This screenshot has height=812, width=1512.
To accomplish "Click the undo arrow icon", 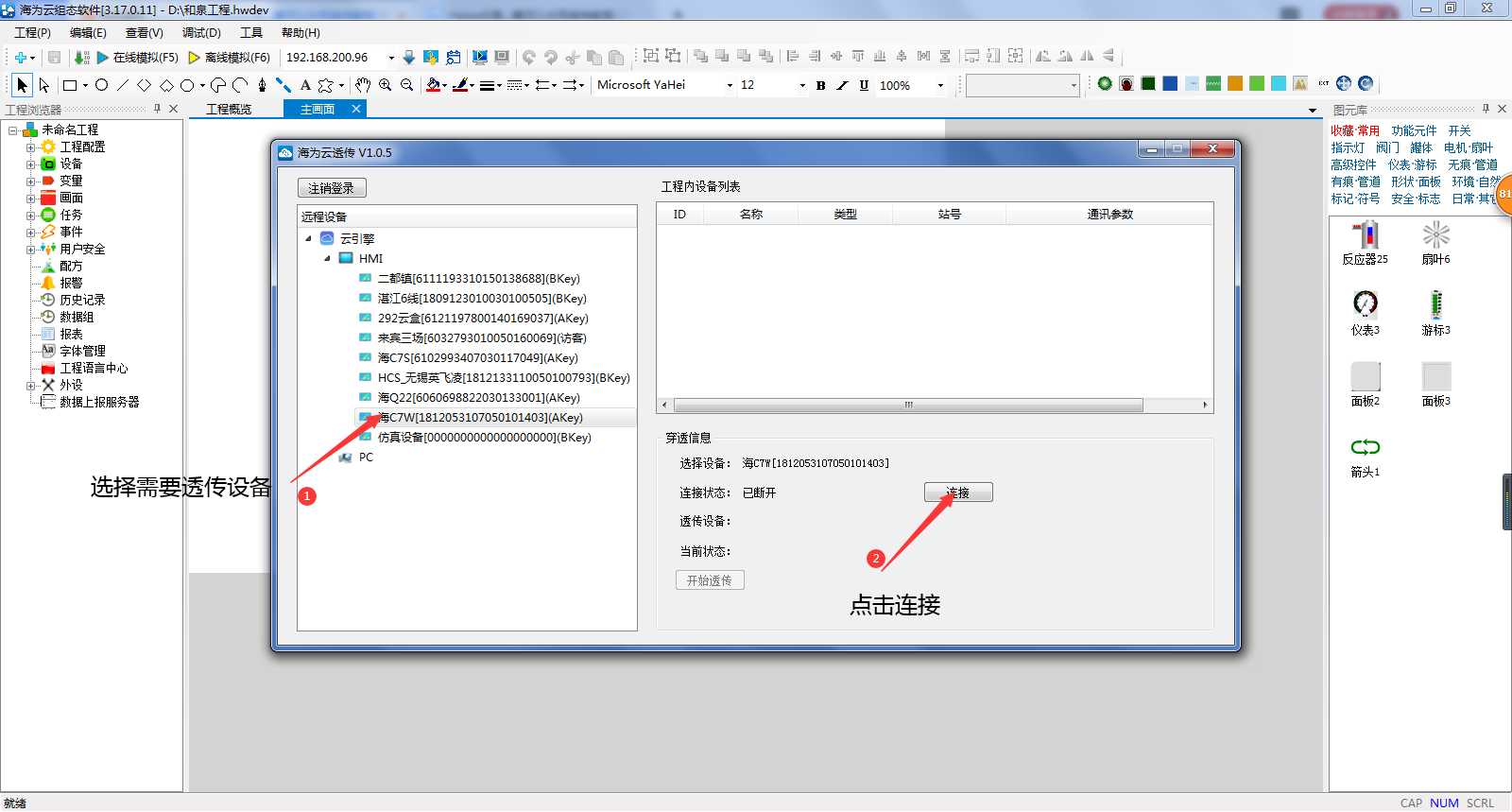I will pyautogui.click(x=529, y=58).
